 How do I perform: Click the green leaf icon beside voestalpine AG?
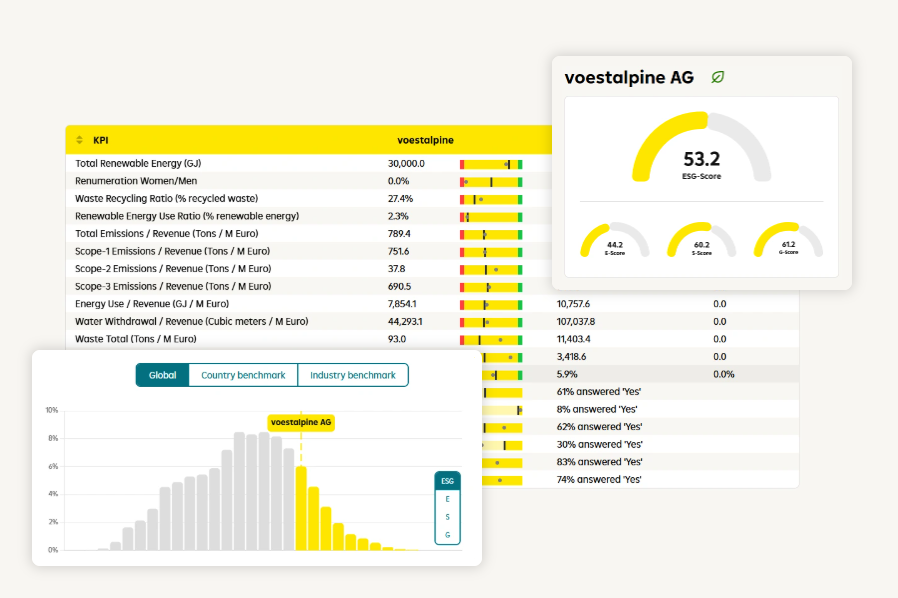(x=718, y=77)
